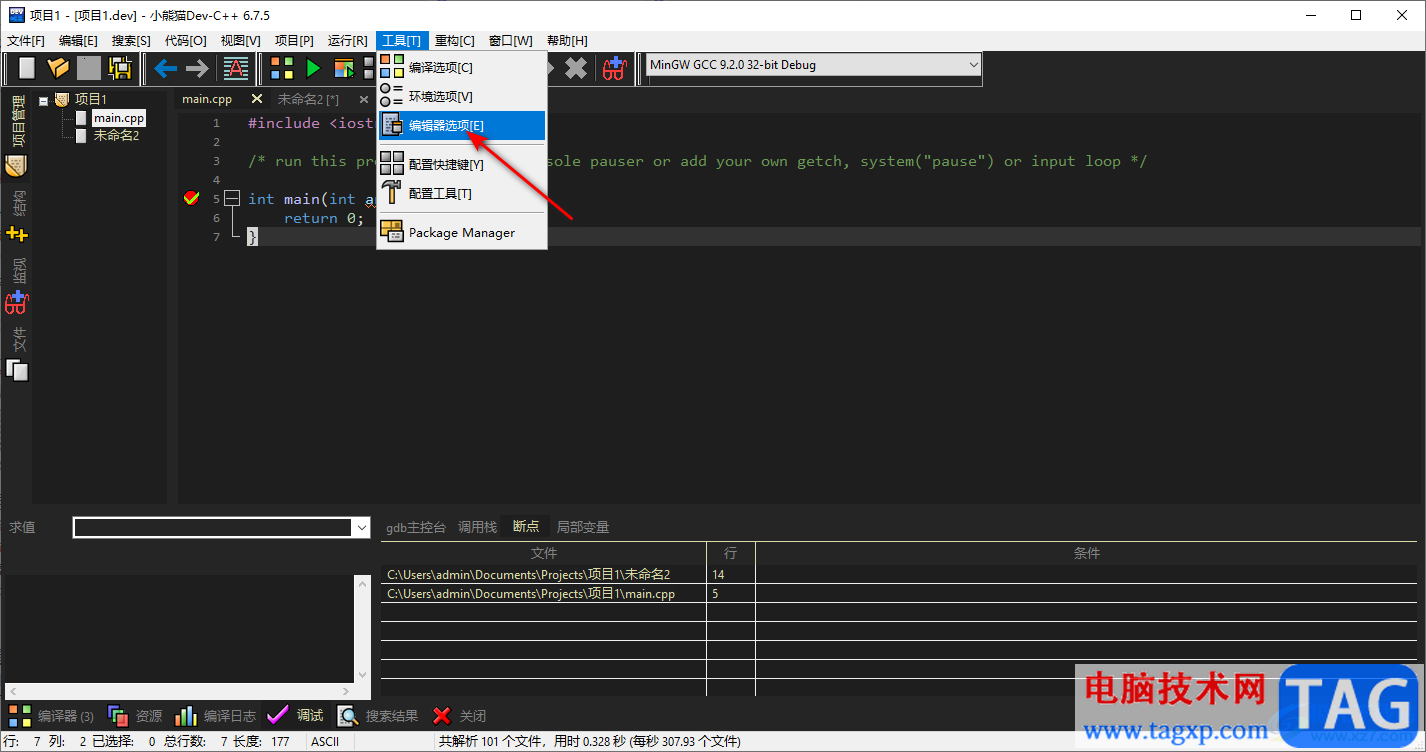Viewport: 1426px width, 752px height.
Task: Click the breakpoint marker on line 5
Action: click(x=192, y=199)
